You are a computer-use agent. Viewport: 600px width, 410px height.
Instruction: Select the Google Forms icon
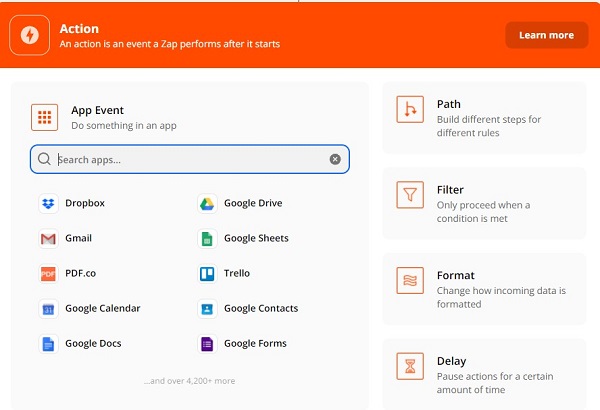pos(207,344)
